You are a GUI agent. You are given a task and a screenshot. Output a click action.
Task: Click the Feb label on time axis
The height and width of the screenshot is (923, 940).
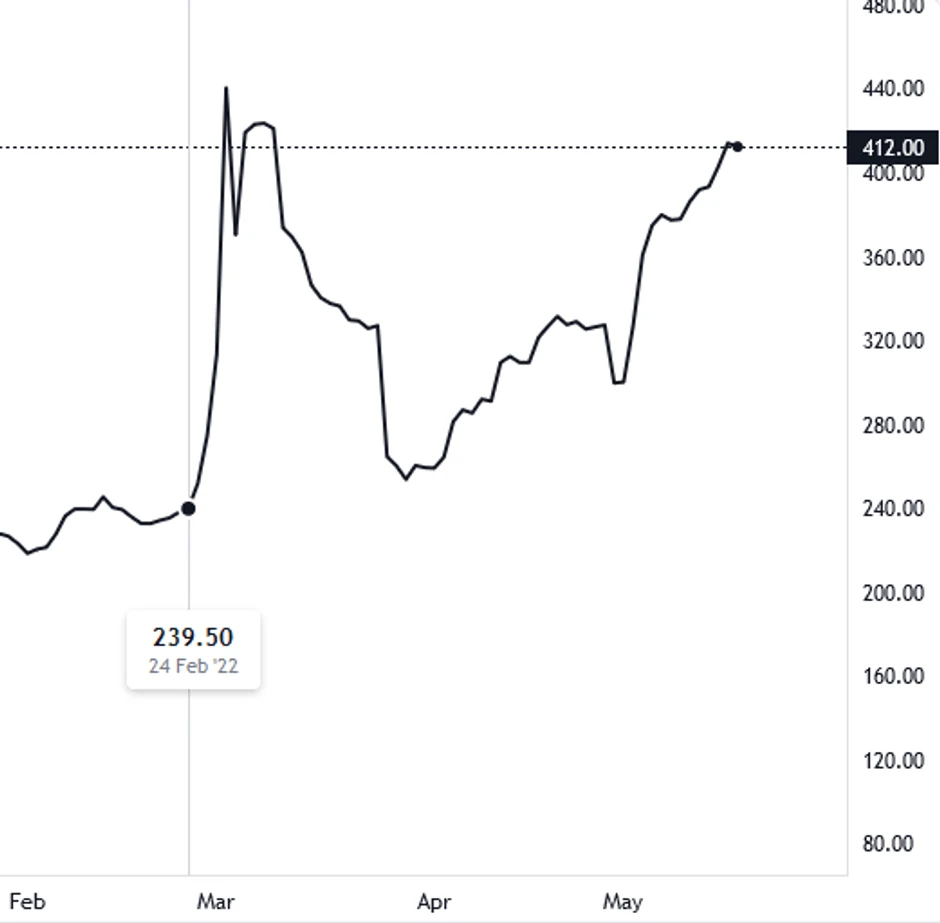[x=26, y=902]
